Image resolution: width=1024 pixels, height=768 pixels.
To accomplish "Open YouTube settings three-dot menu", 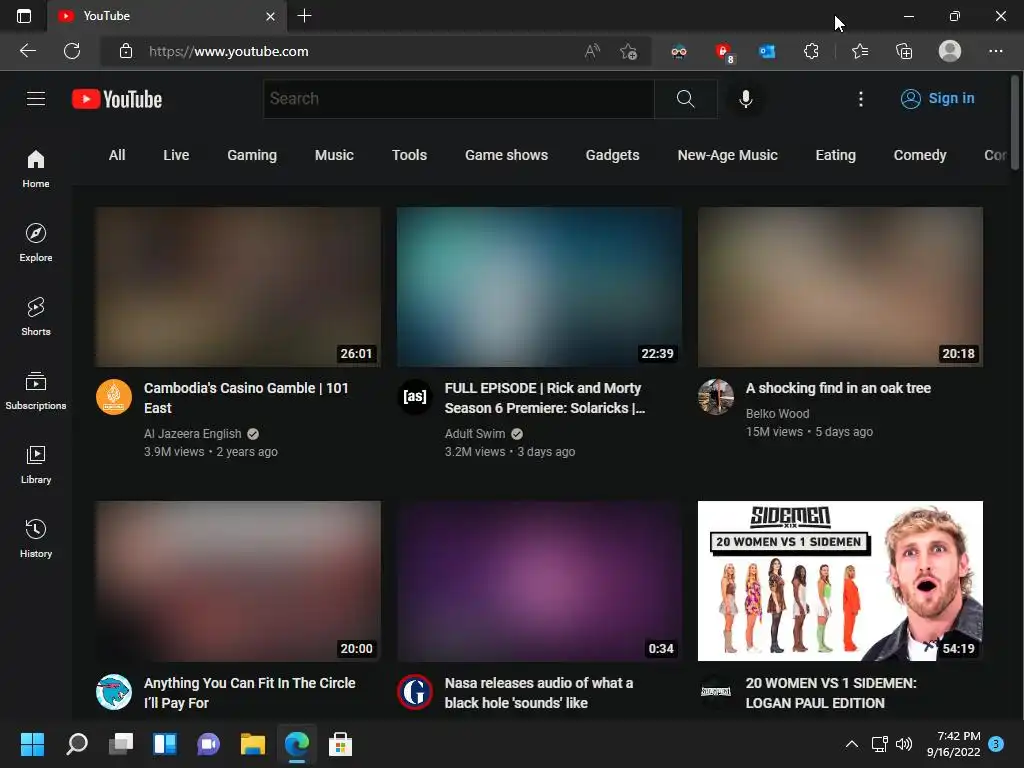I will (861, 99).
